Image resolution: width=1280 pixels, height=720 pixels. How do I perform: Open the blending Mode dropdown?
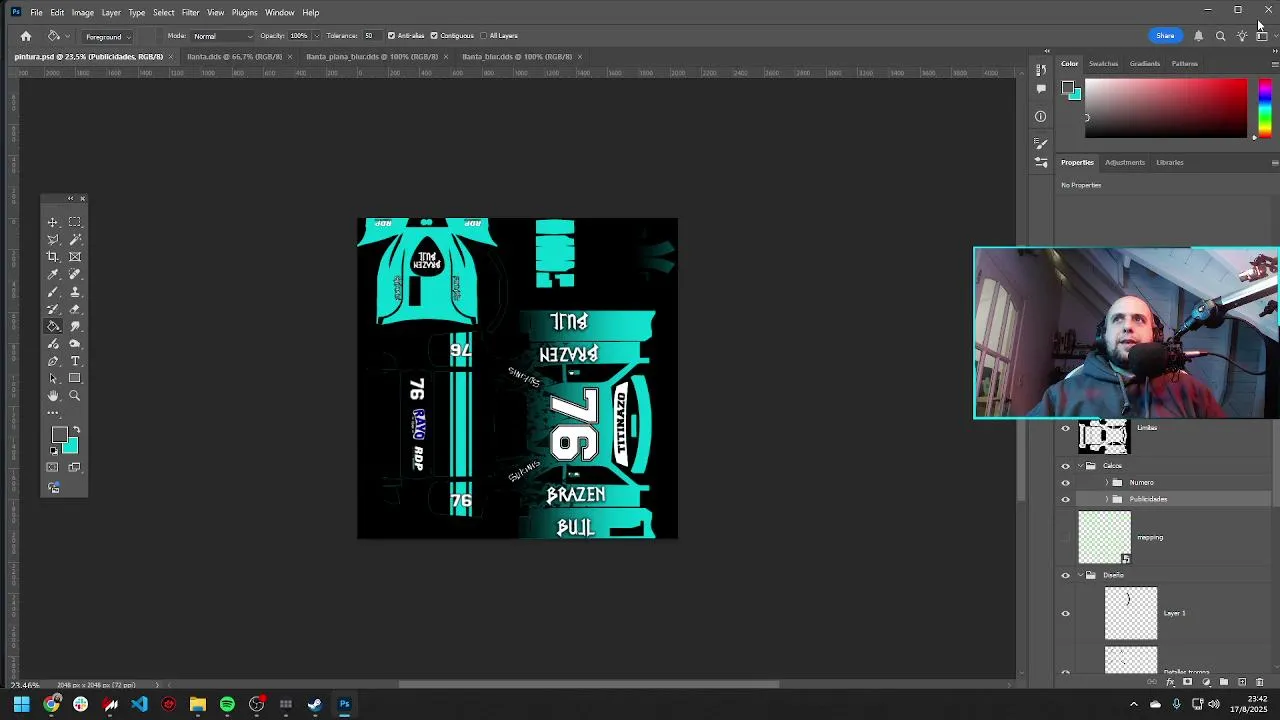point(222,36)
